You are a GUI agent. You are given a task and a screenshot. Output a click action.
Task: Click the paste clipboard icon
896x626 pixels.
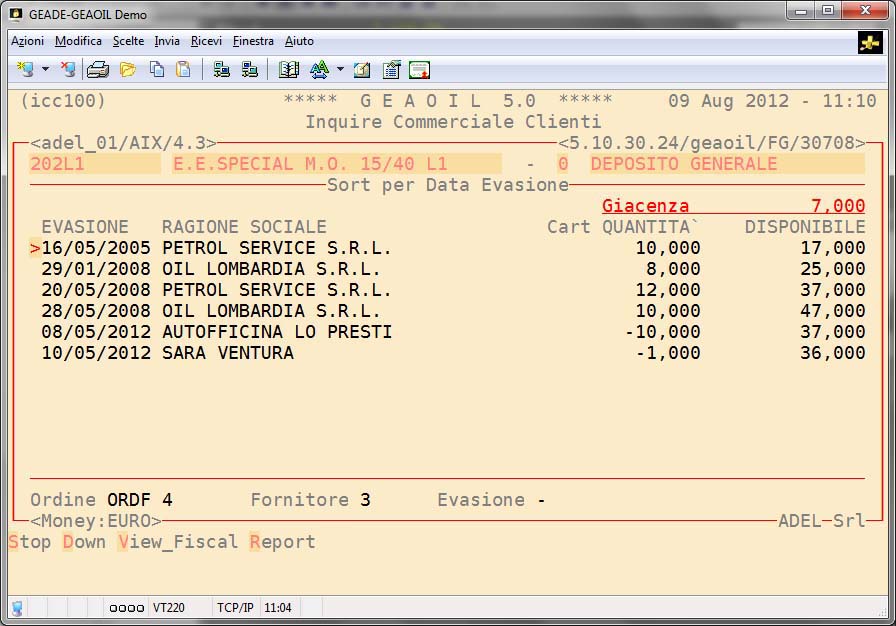pyautogui.click(x=183, y=70)
